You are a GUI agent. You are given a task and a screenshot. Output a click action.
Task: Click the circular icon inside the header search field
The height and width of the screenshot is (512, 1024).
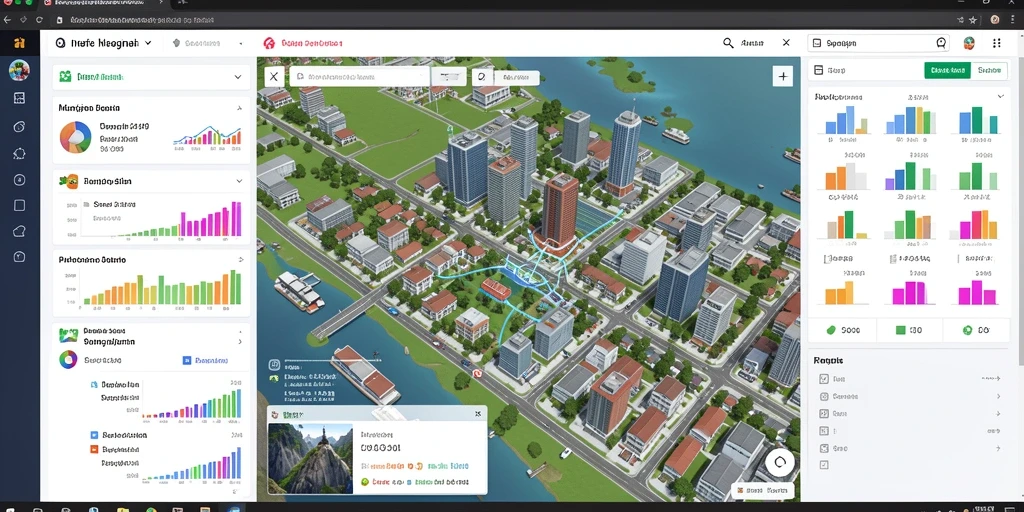pos(941,43)
